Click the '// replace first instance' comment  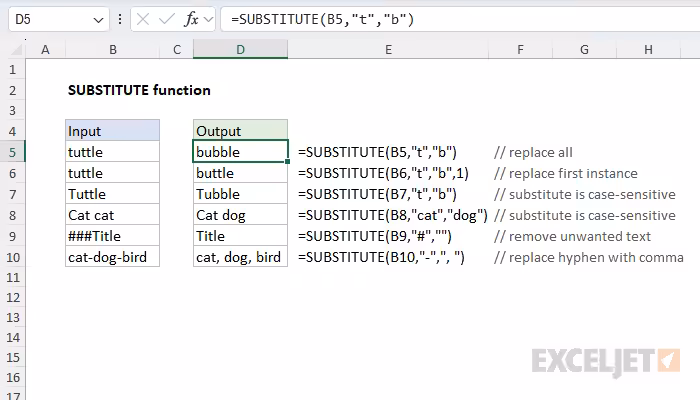566,173
